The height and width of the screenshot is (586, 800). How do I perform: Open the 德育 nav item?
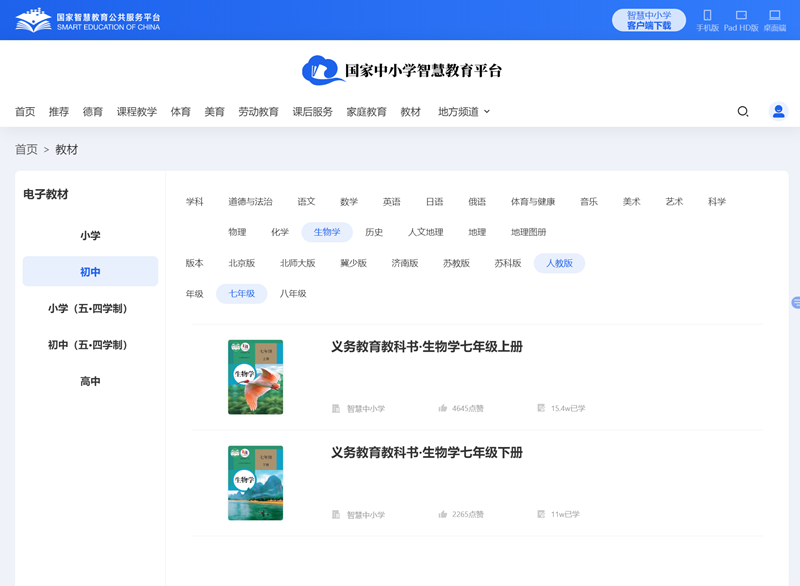[92, 111]
